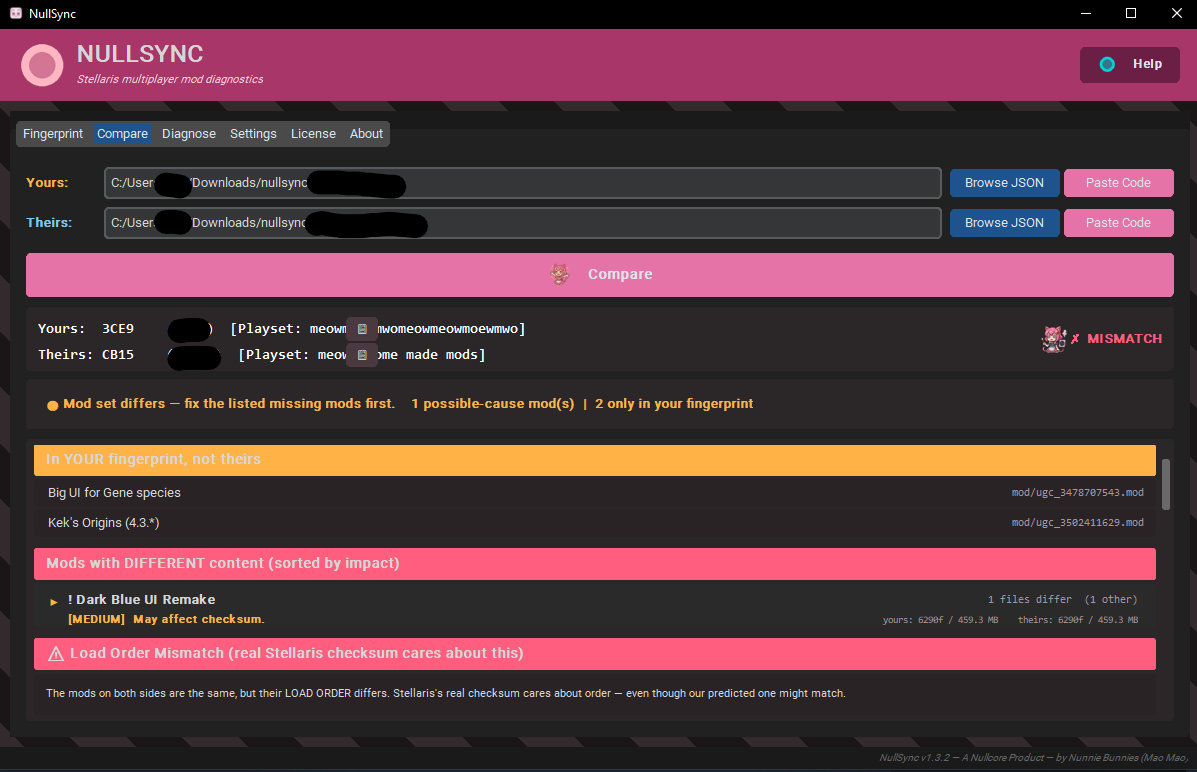Maximize the NullSync window
Screen dimensions: 1197x772
coord(1131,14)
